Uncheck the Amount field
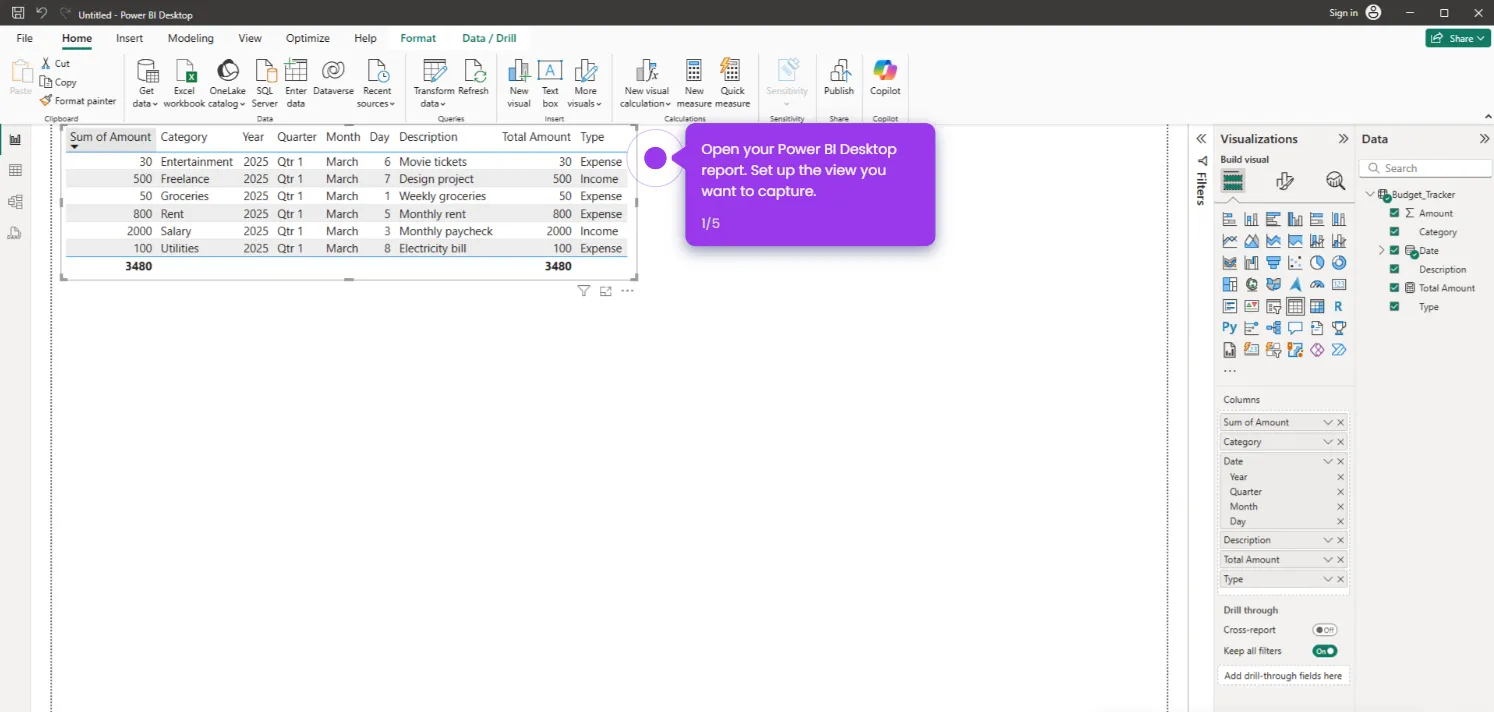This screenshot has height=712, width=1494. tap(1394, 213)
